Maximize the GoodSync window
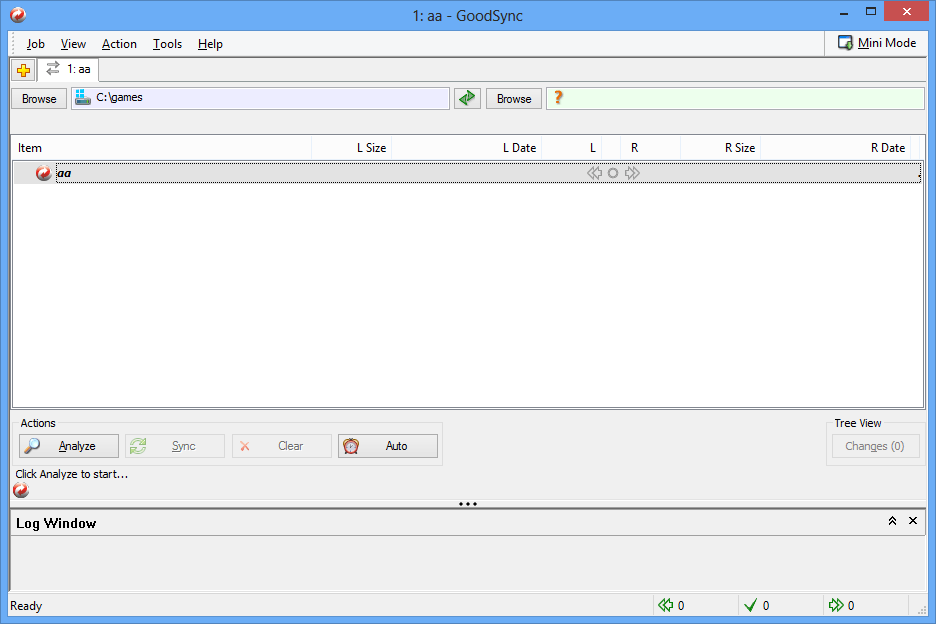Image resolution: width=936 pixels, height=624 pixels. click(x=871, y=12)
